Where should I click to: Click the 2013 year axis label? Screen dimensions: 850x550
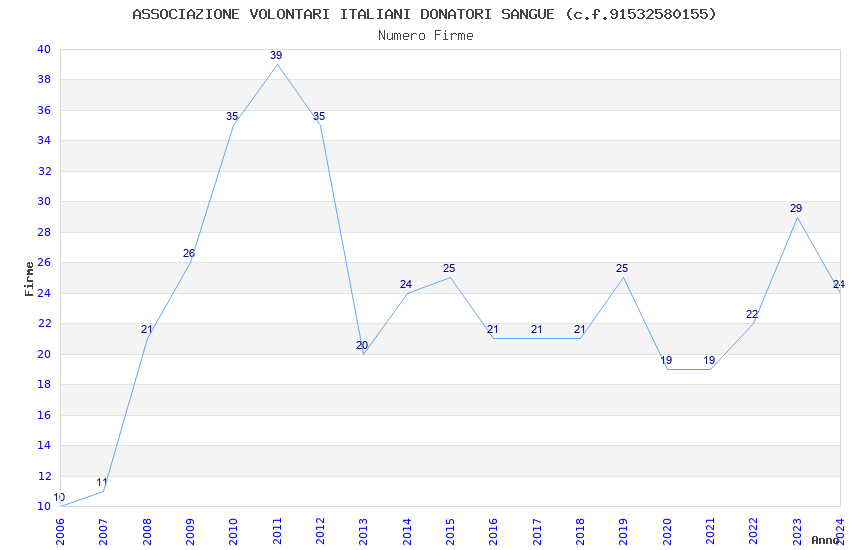(x=363, y=531)
